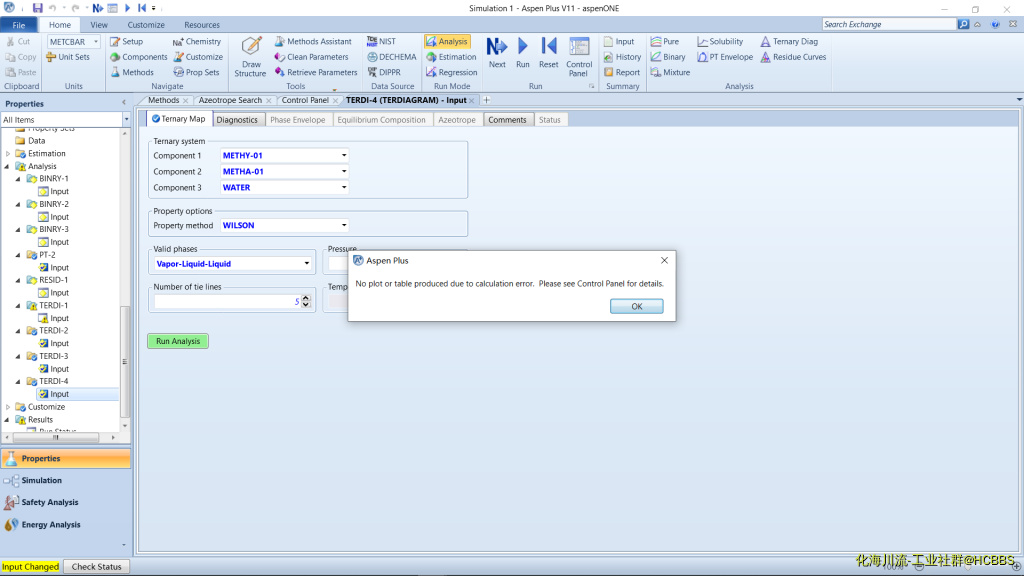The height and width of the screenshot is (576, 1024).
Task: Expand the Estimation tree node
Action: coord(8,153)
